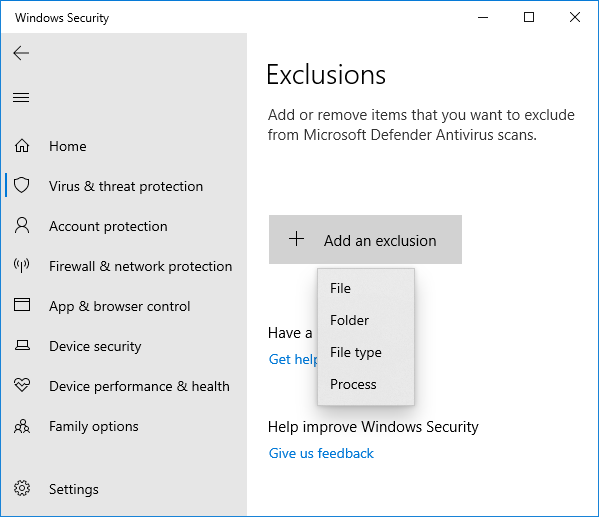The height and width of the screenshot is (517, 599).
Task: Choose File type from exclusion menu
Action: pyautogui.click(x=366, y=352)
